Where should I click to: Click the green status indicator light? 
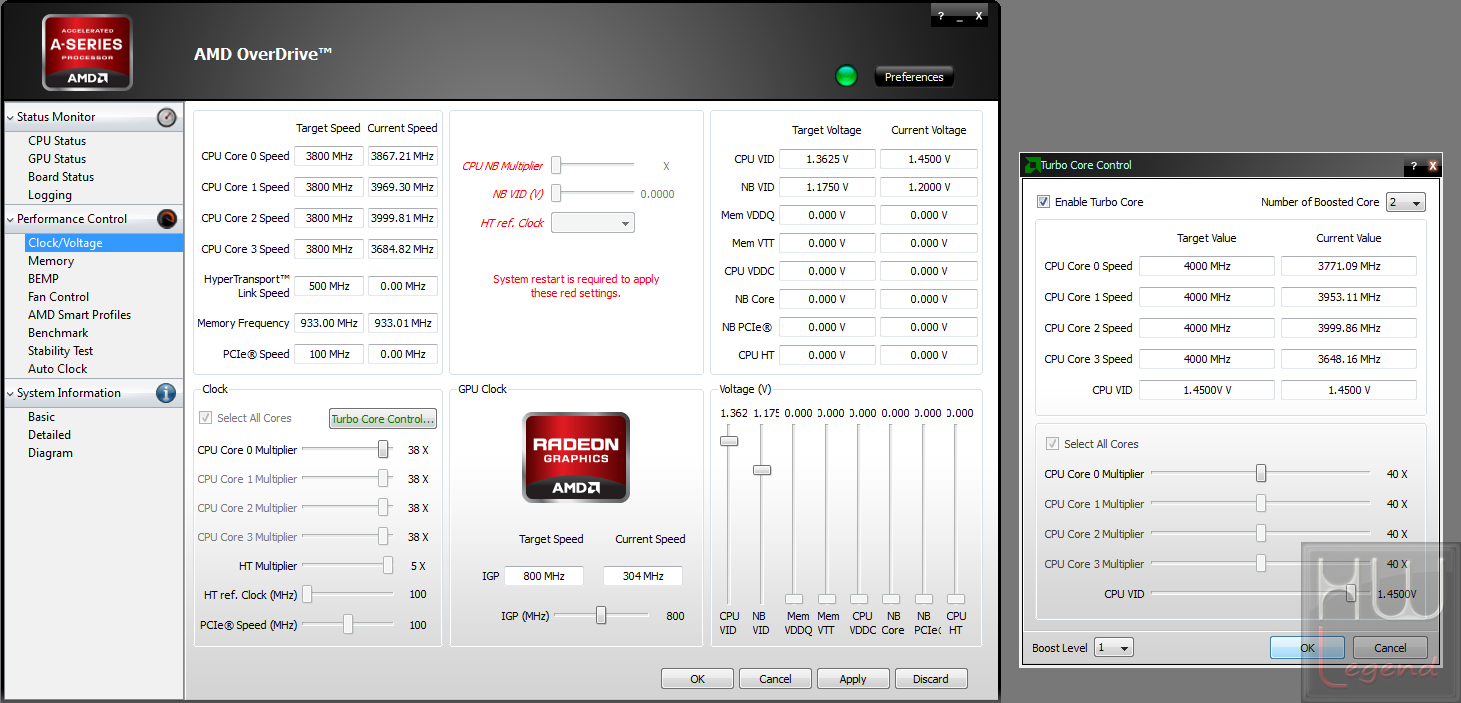click(x=847, y=76)
